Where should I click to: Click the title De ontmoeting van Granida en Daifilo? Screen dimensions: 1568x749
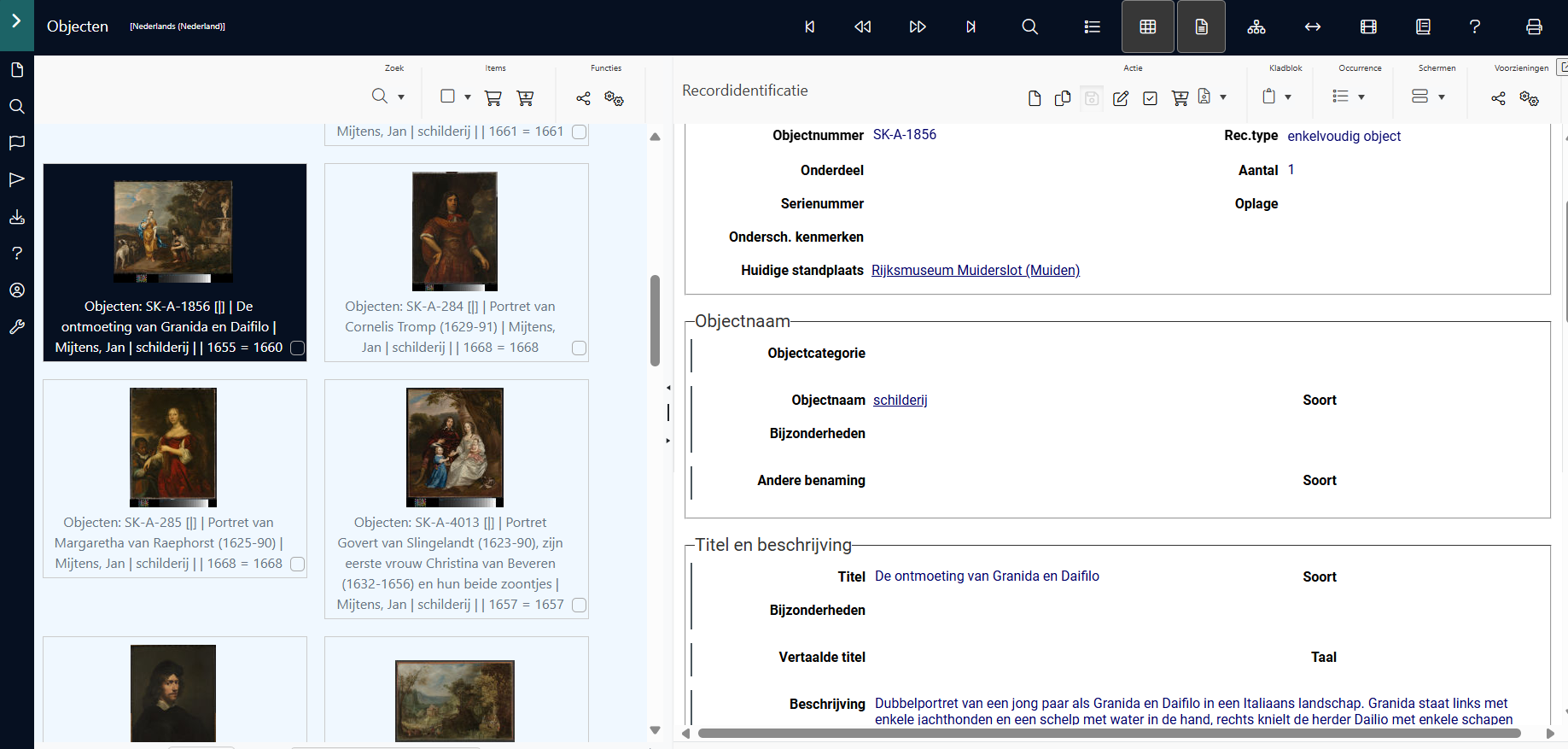tap(987, 576)
